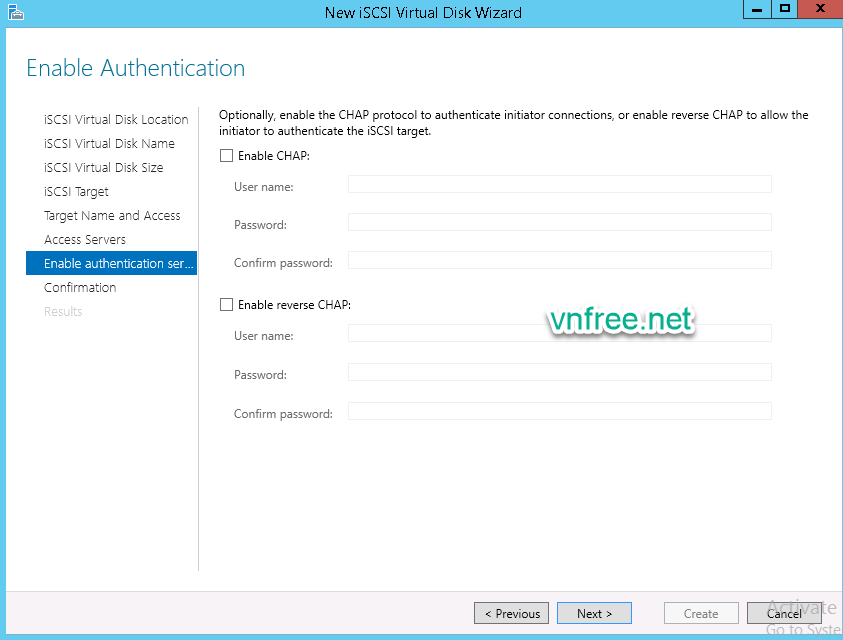Viewport: 843px width, 640px height.
Task: Select Target Name and Access step
Action: point(112,216)
